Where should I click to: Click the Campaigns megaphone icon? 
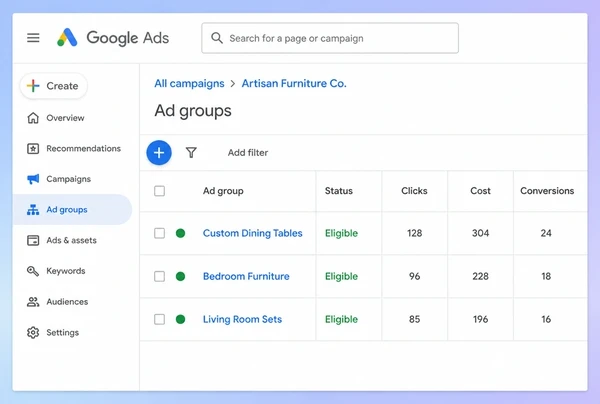coord(33,179)
